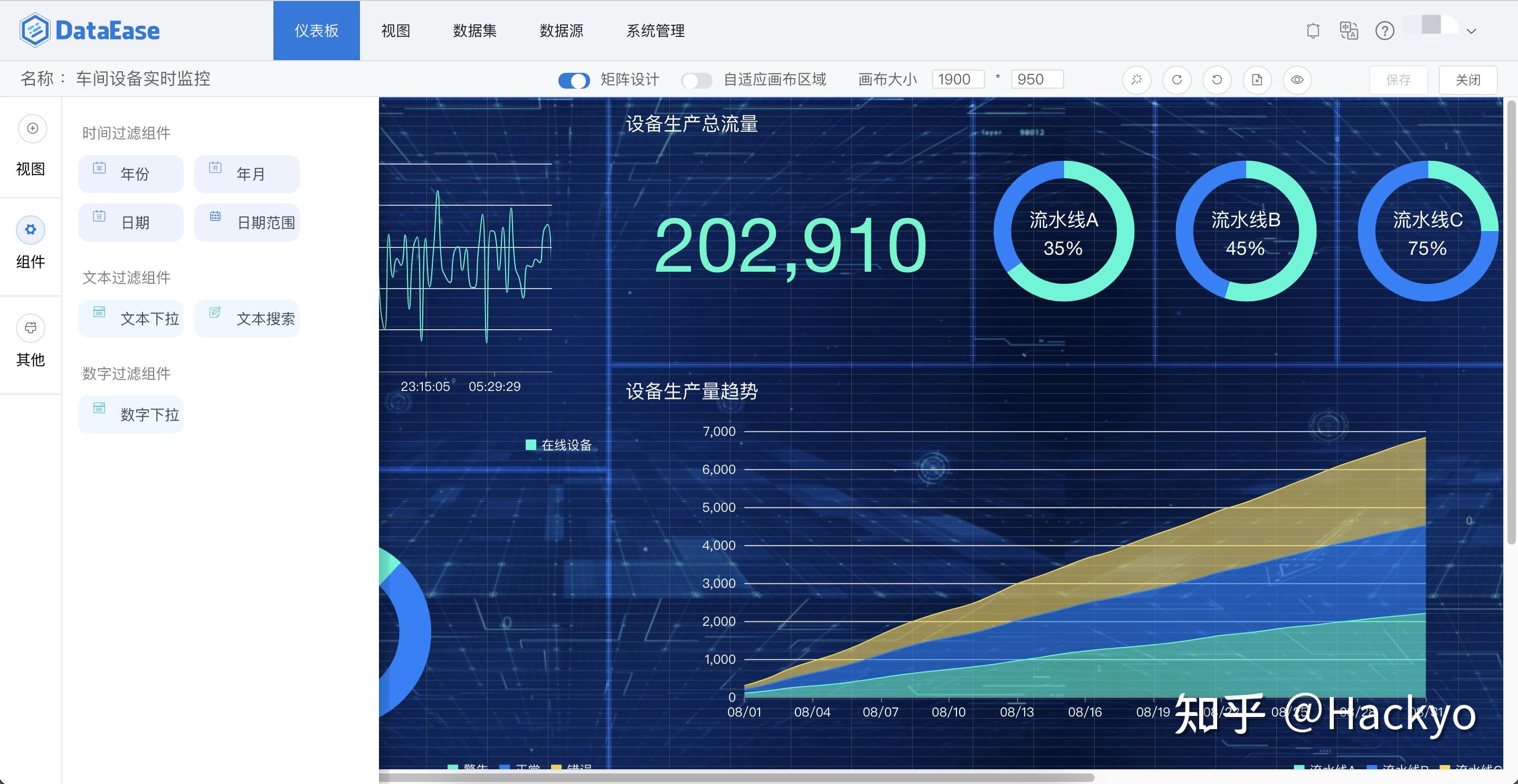Open the notifications bell icon
The image size is (1518, 784).
[x=1312, y=31]
